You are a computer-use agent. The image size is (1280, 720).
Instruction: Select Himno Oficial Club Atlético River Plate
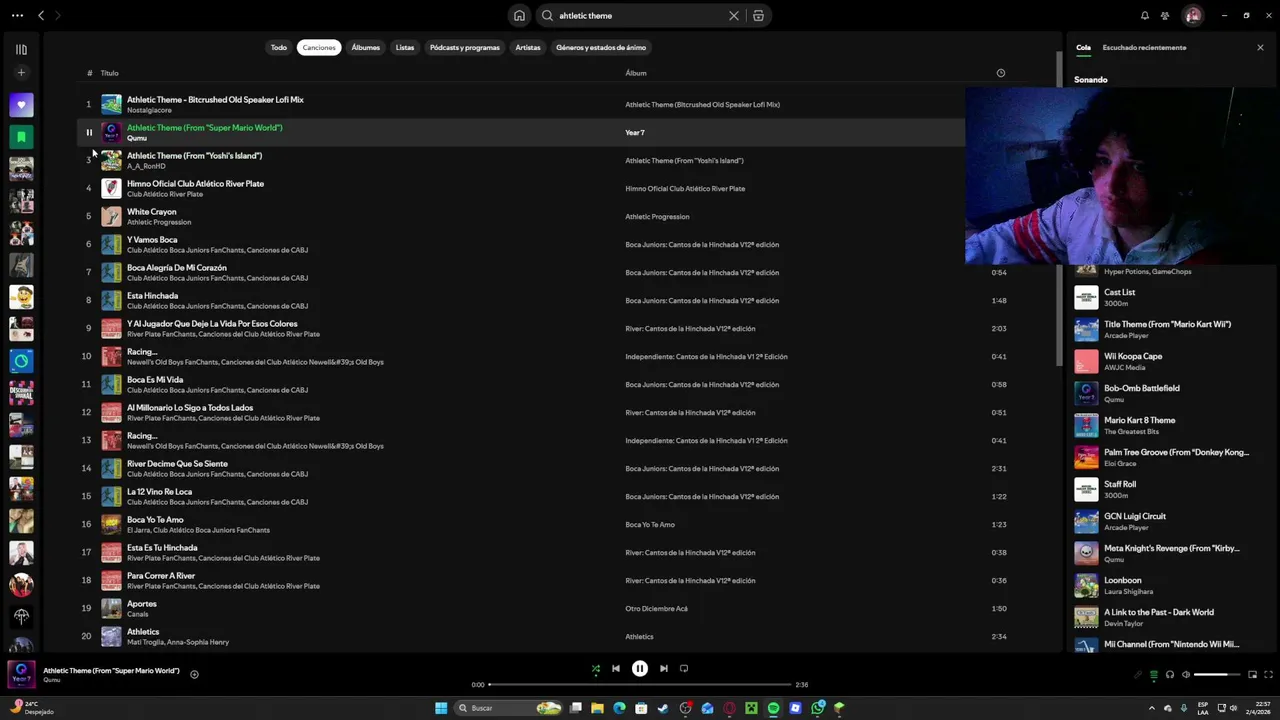click(195, 184)
